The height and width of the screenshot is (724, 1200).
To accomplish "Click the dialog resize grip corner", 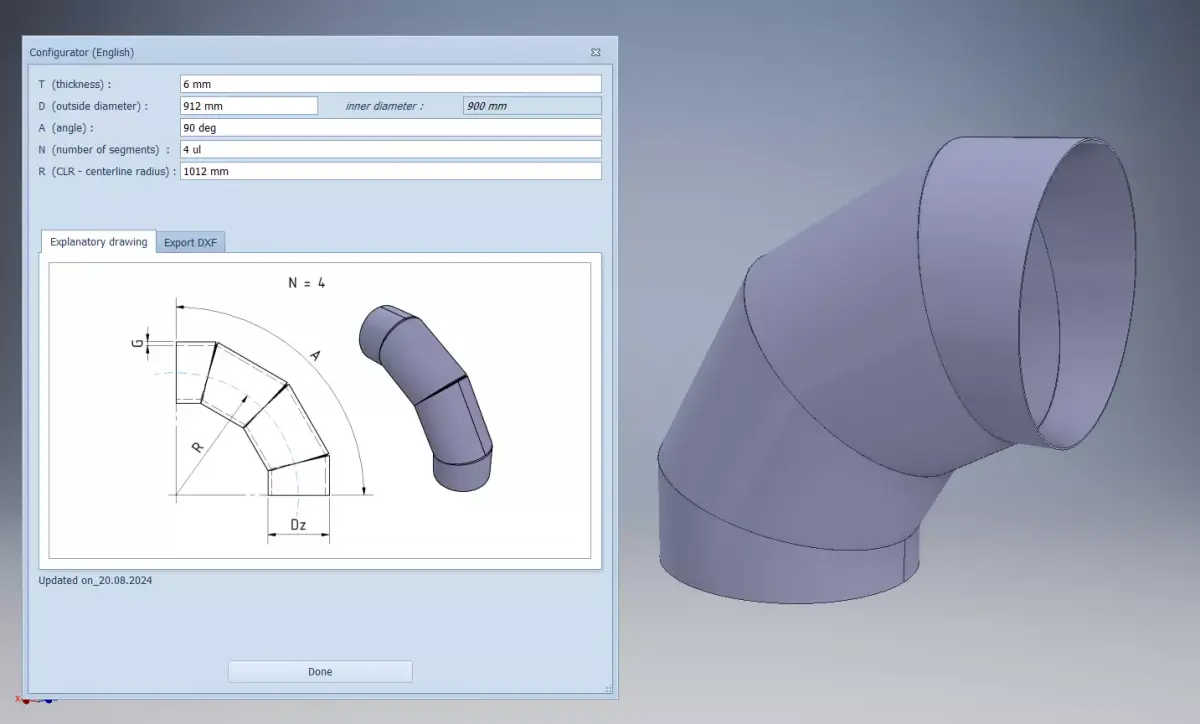I will point(609,689).
